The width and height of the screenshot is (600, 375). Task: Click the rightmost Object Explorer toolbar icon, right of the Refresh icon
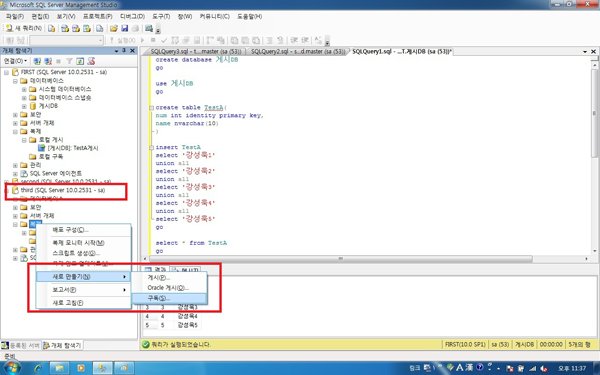[91, 61]
